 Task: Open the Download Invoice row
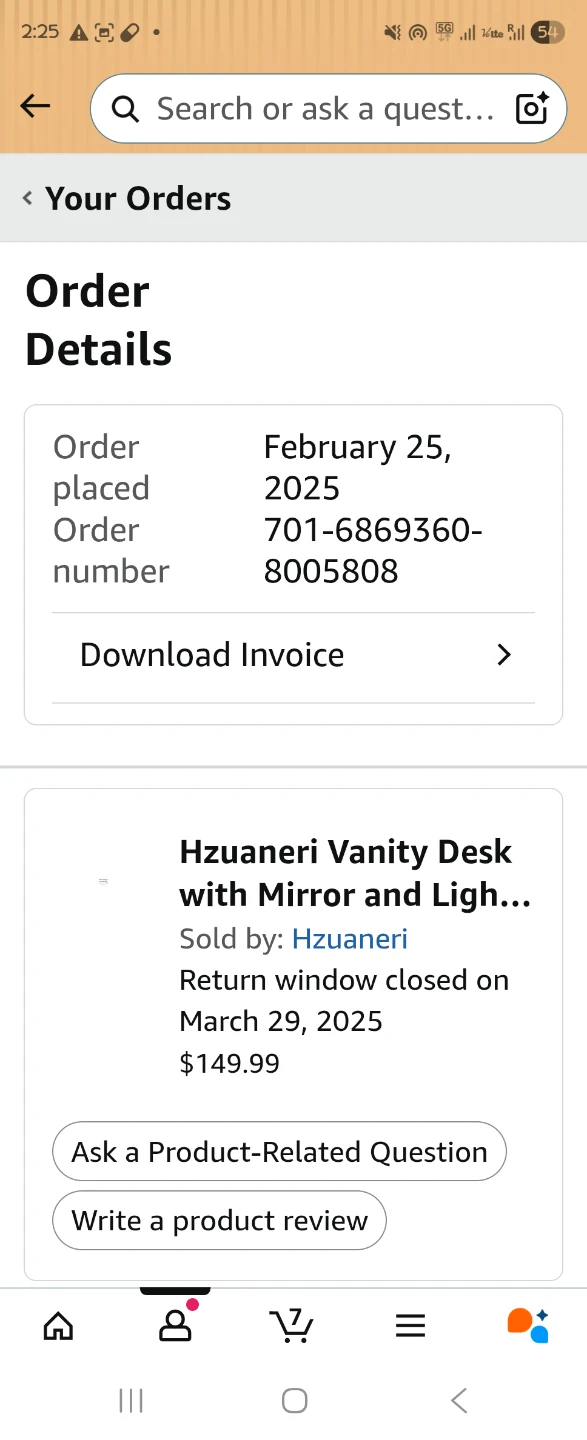(x=293, y=655)
